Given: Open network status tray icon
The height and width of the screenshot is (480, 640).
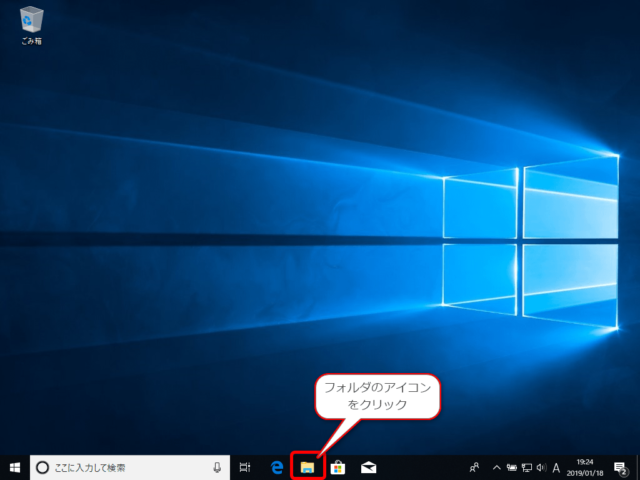Looking at the screenshot, I should [x=527, y=468].
